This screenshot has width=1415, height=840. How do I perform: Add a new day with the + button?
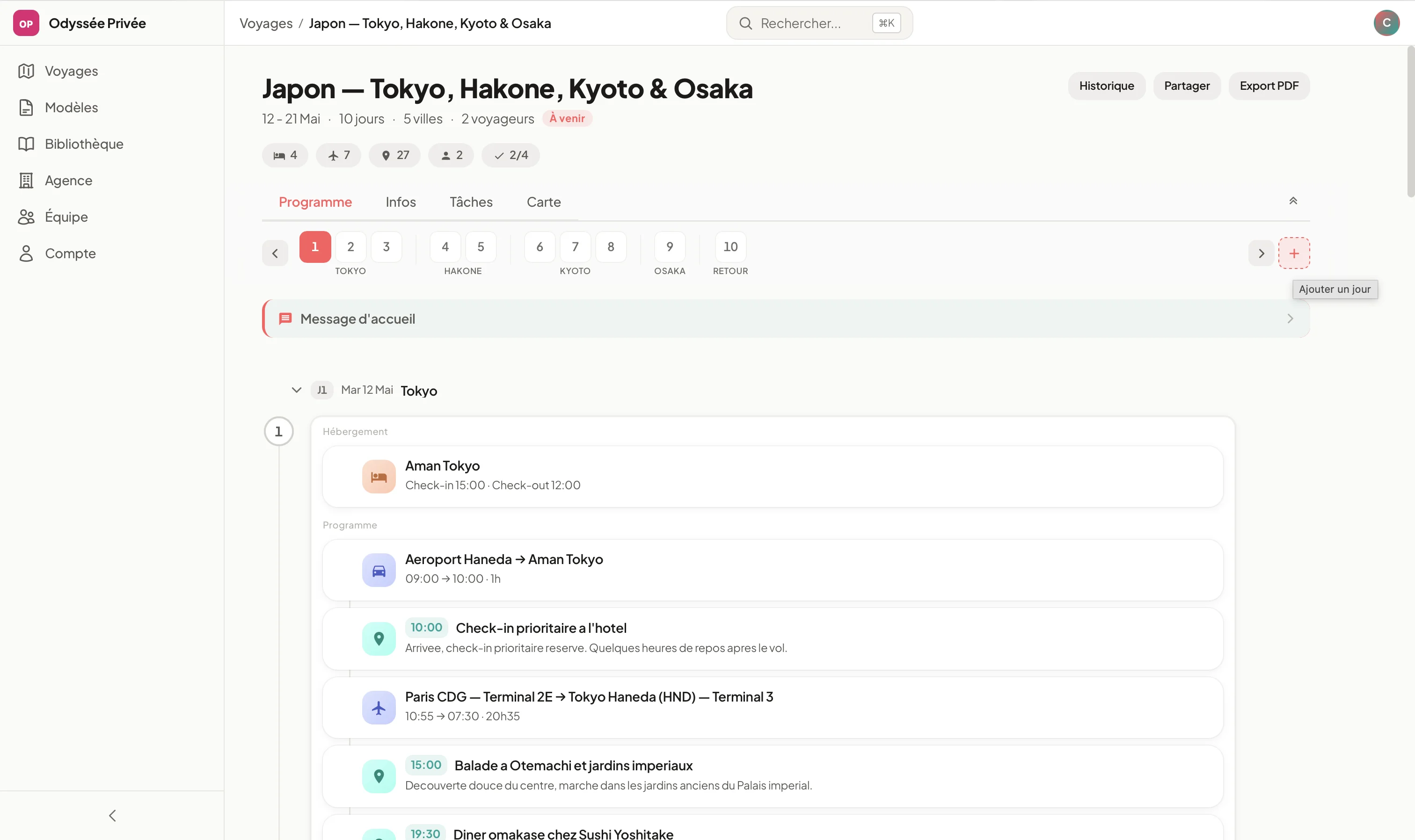coord(1295,253)
